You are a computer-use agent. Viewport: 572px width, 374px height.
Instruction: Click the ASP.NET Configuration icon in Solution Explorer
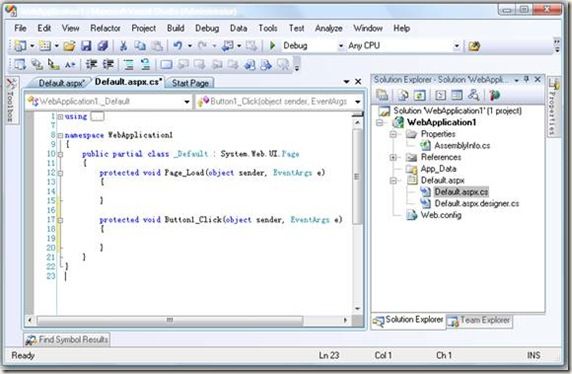click(x=494, y=95)
